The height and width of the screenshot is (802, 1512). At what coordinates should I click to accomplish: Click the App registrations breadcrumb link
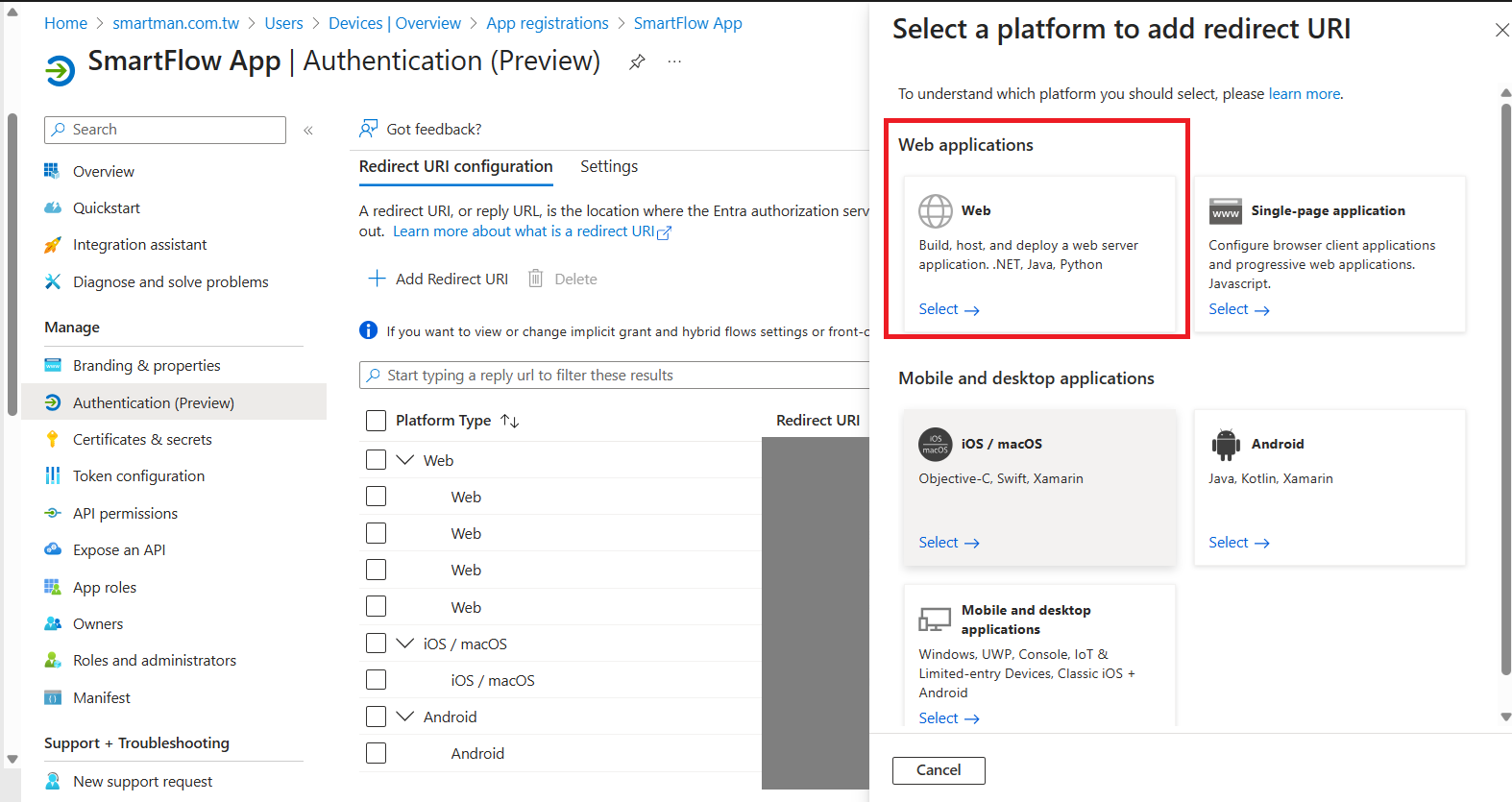click(548, 23)
